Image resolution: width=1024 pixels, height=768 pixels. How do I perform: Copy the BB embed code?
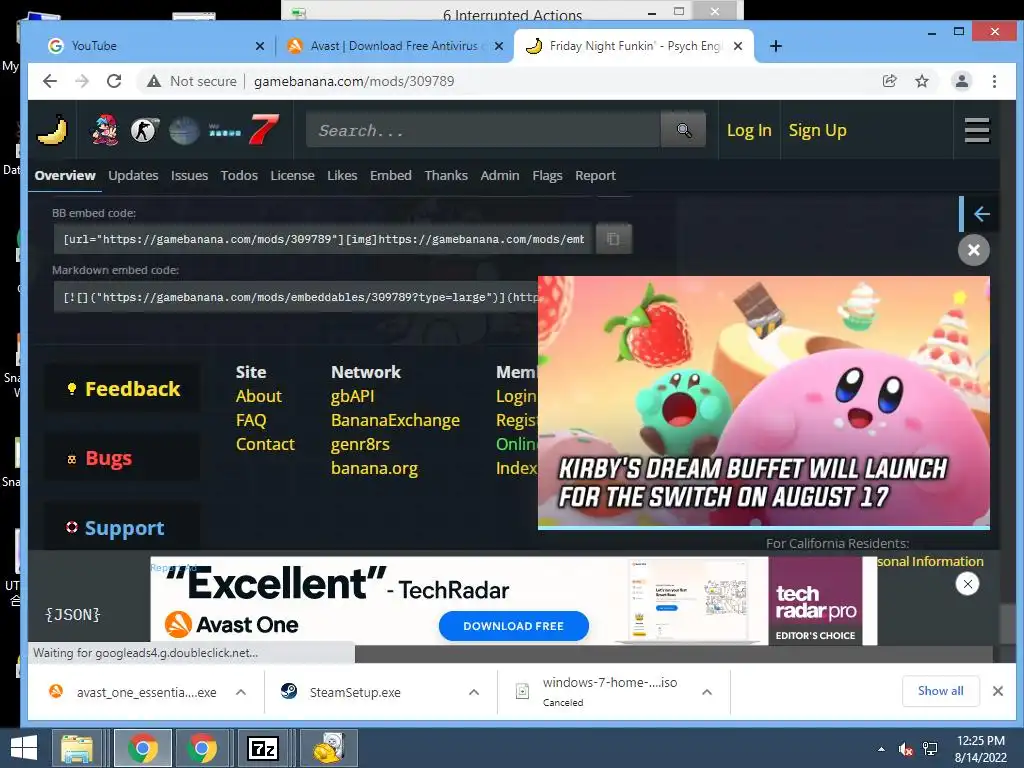(613, 238)
